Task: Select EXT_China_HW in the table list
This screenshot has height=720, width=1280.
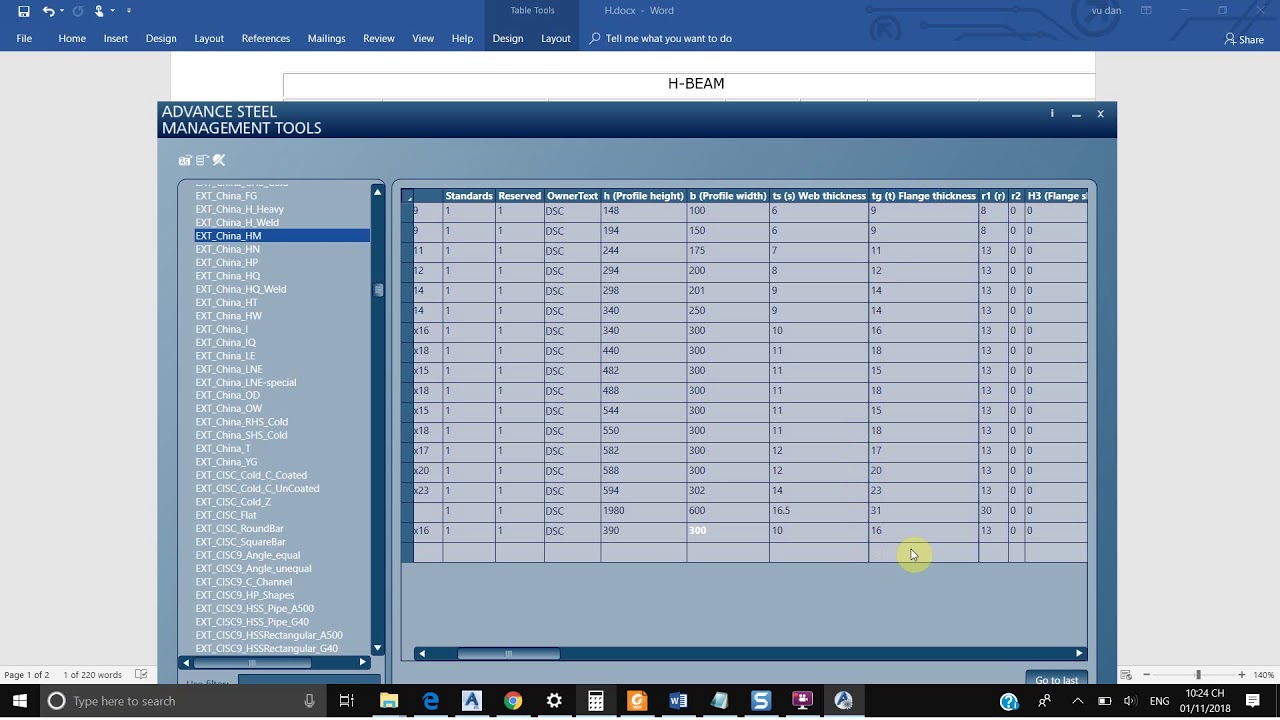Action: pos(229,316)
